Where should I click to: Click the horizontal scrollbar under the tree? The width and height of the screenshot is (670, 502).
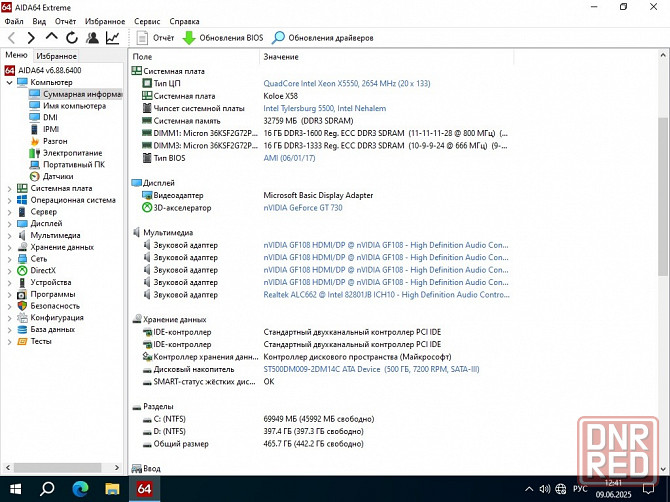click(x=57, y=467)
